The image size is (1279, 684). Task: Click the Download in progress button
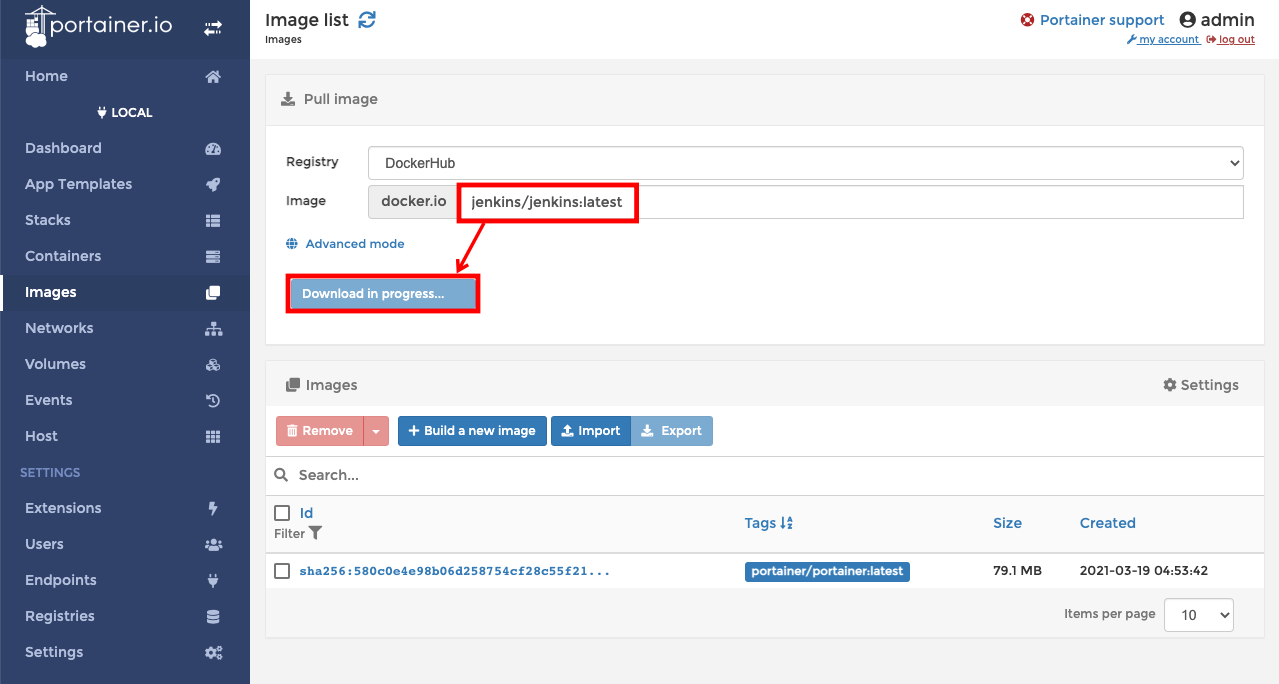(x=383, y=294)
